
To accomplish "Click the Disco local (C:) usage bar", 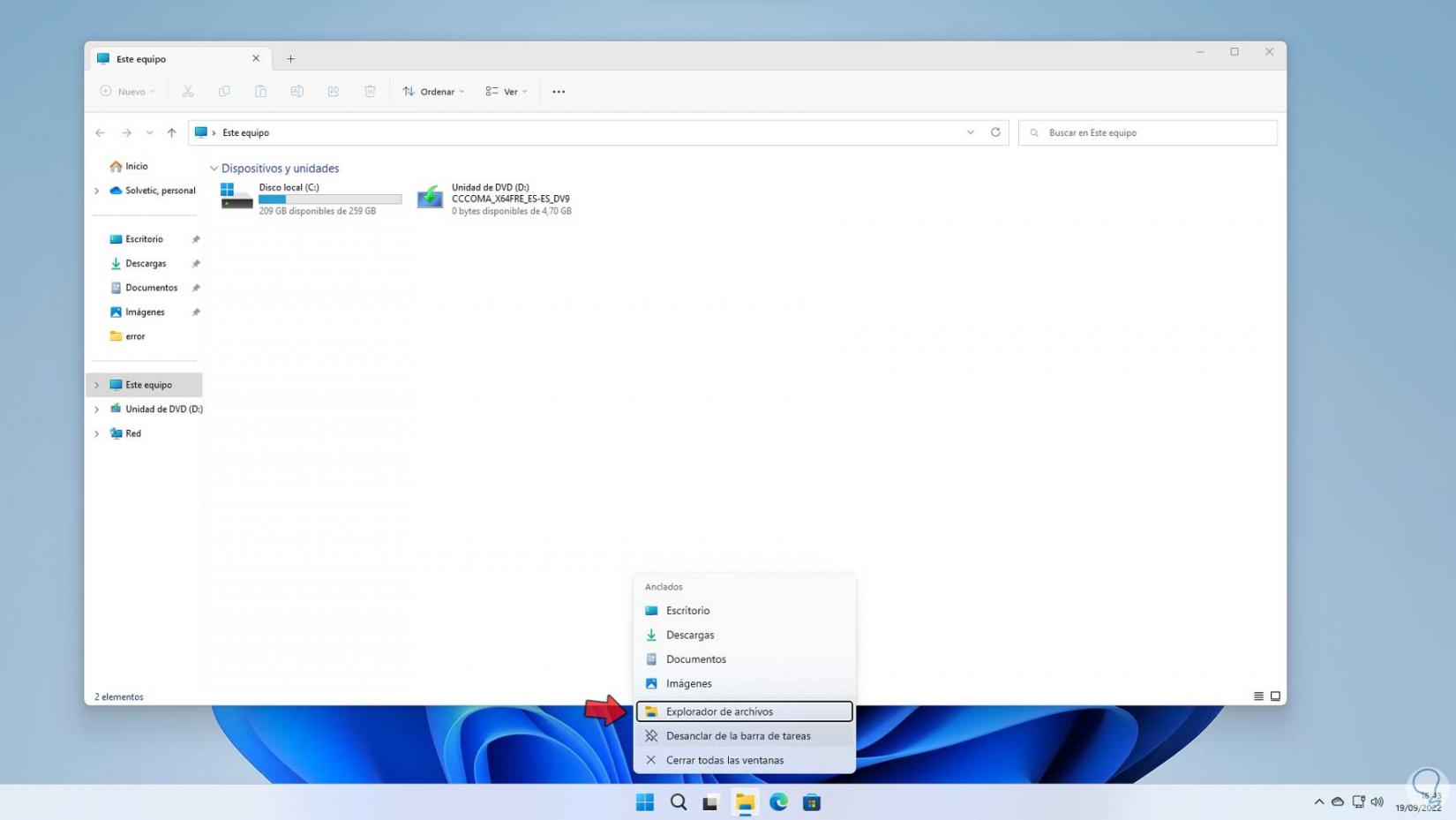I will 330,199.
